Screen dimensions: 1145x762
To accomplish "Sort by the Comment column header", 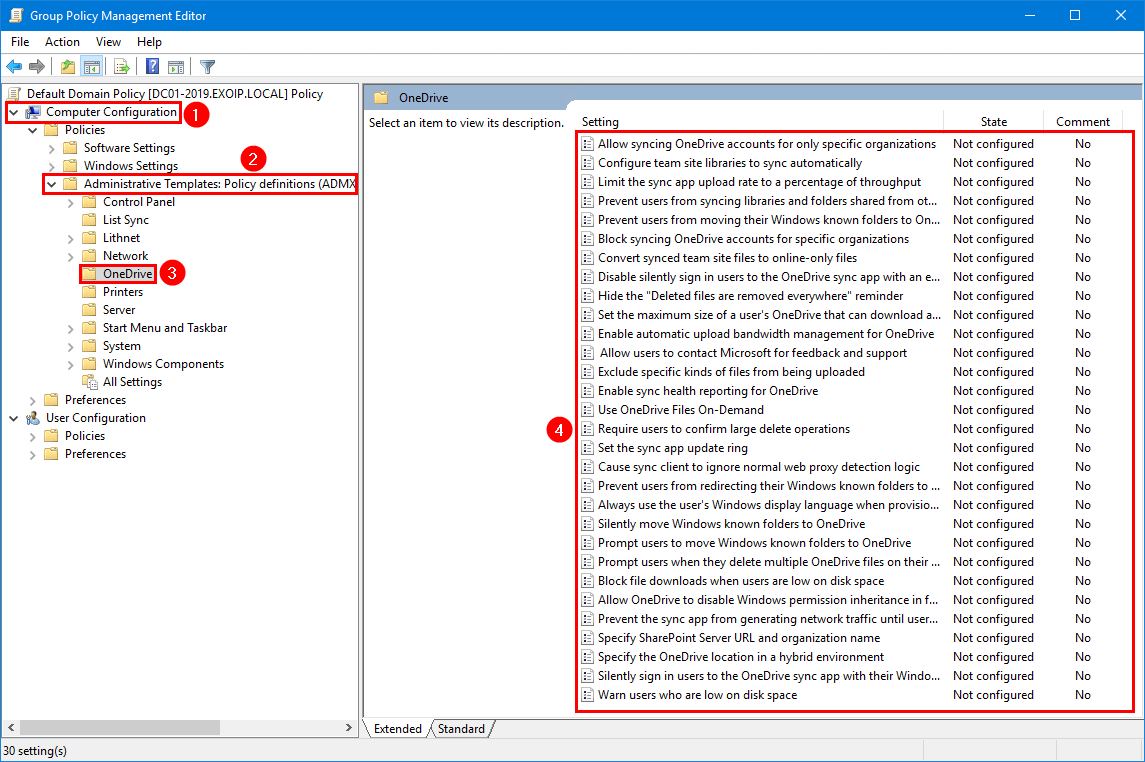I will [1083, 122].
